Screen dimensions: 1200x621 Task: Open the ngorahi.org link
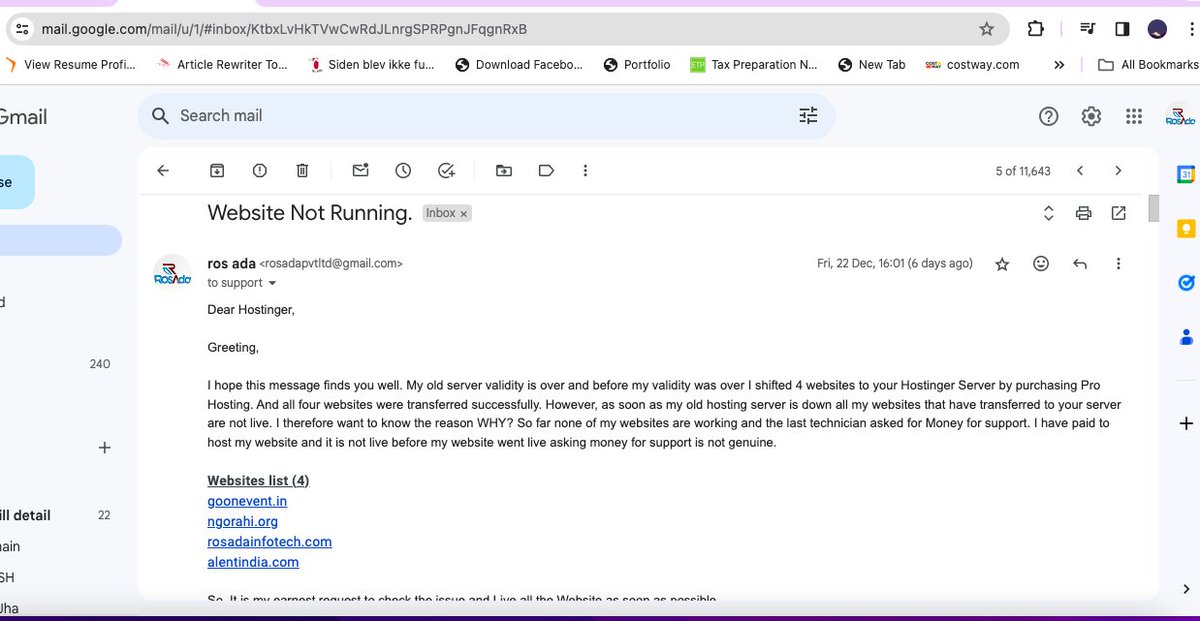pyautogui.click(x=243, y=521)
